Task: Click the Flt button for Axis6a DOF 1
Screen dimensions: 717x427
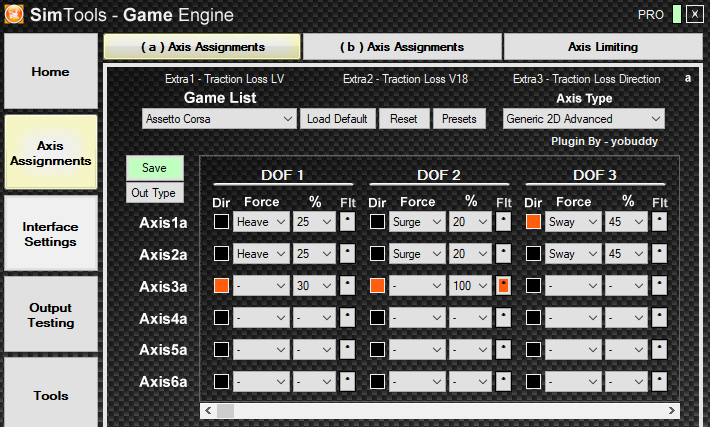Action: click(348, 380)
